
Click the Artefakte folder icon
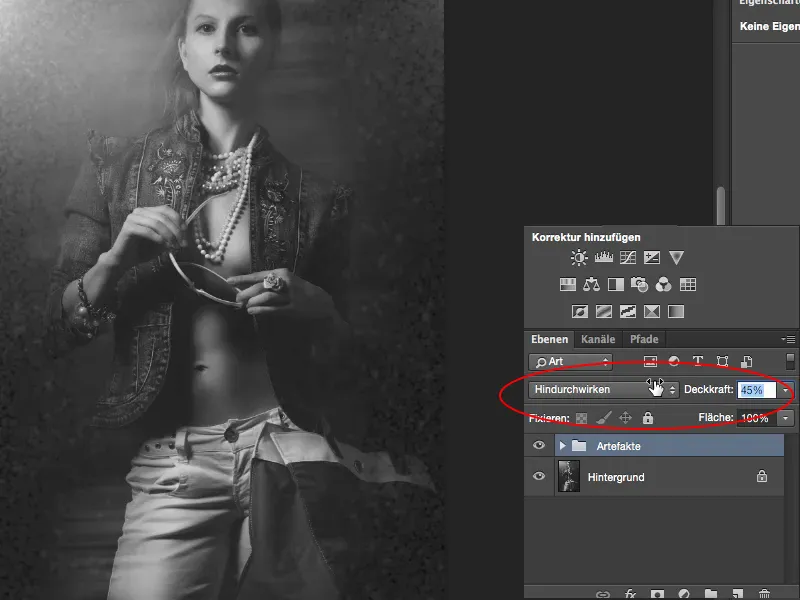[579, 445]
